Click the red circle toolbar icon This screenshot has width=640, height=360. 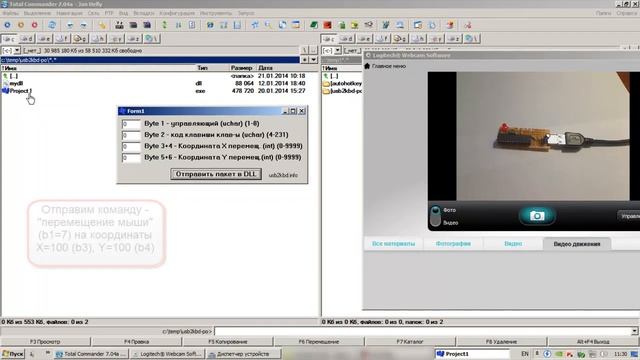tap(35, 25)
